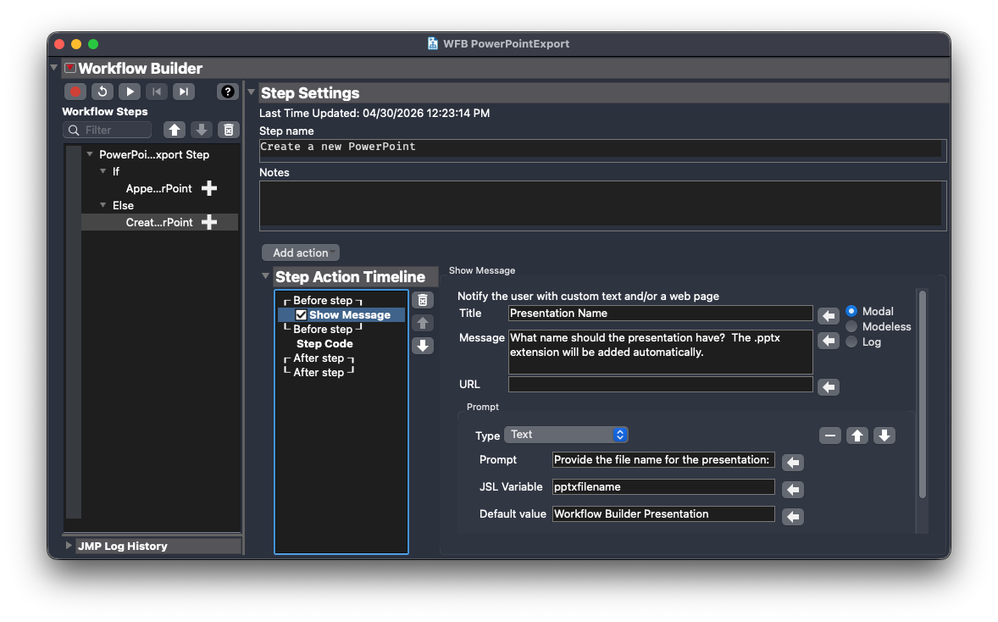The image size is (998, 622).
Task: Select first After step timeline row
Action: (318, 358)
